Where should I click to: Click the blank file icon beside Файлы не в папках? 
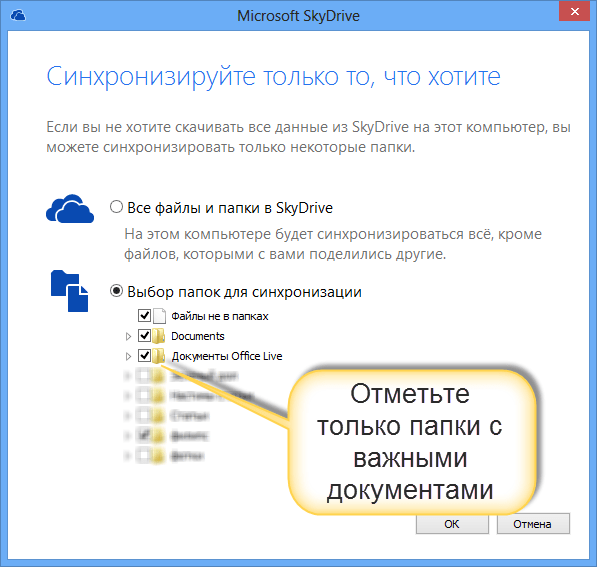point(160,316)
